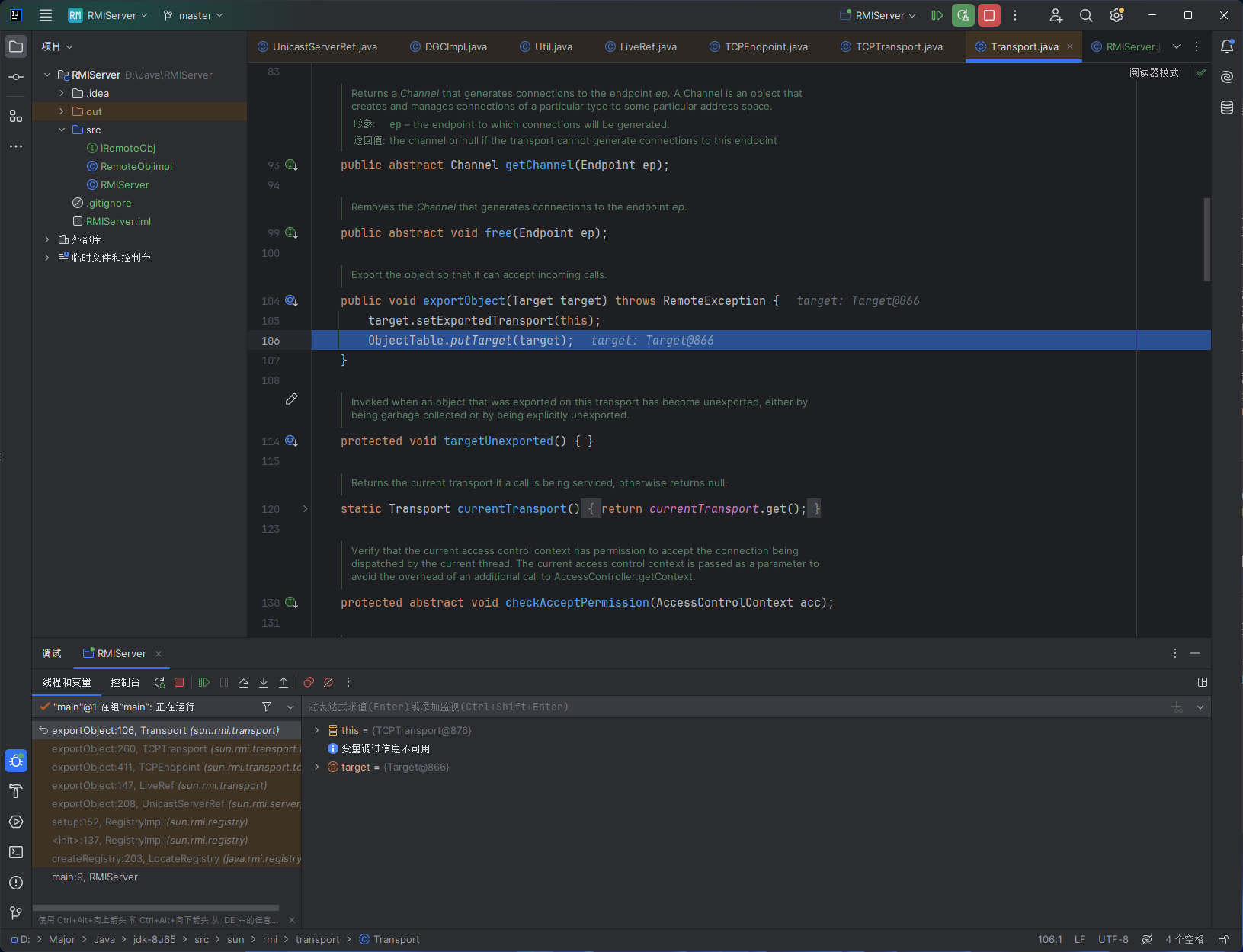Screen dimensions: 1243x952
Task: Open the Project tool window icon
Action: pyautogui.click(x=16, y=46)
